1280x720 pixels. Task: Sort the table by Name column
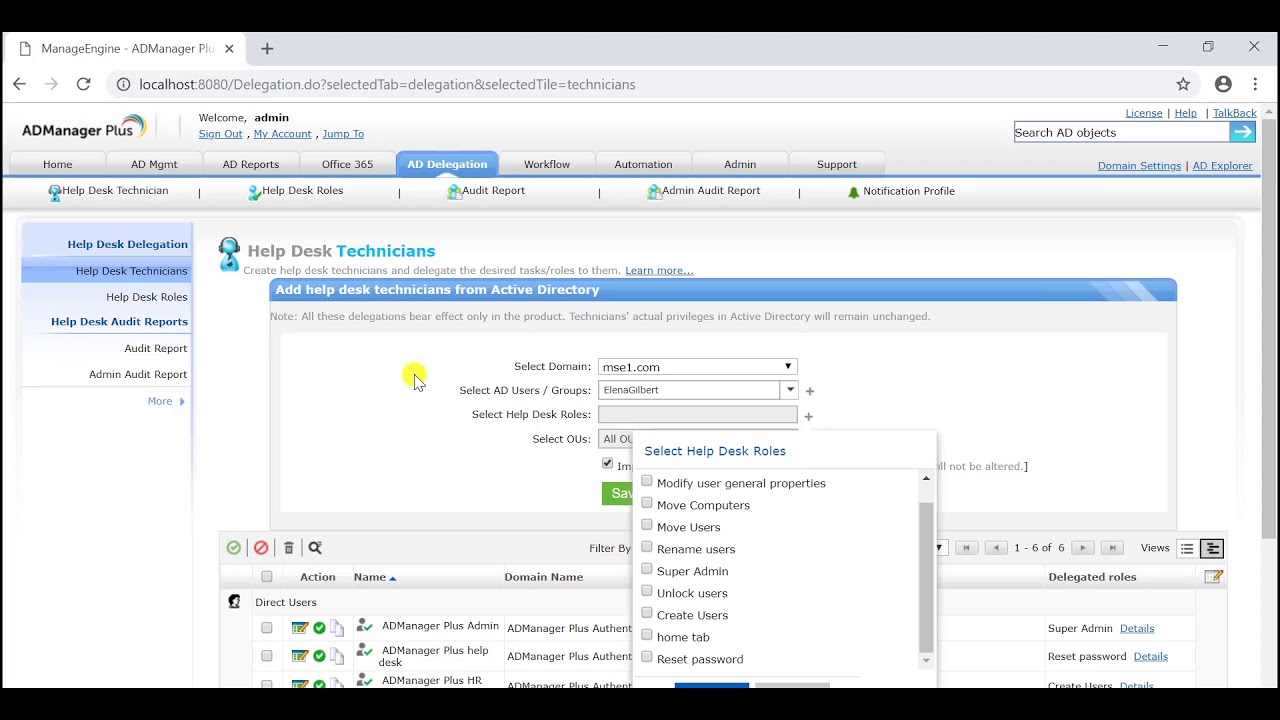[375, 577]
